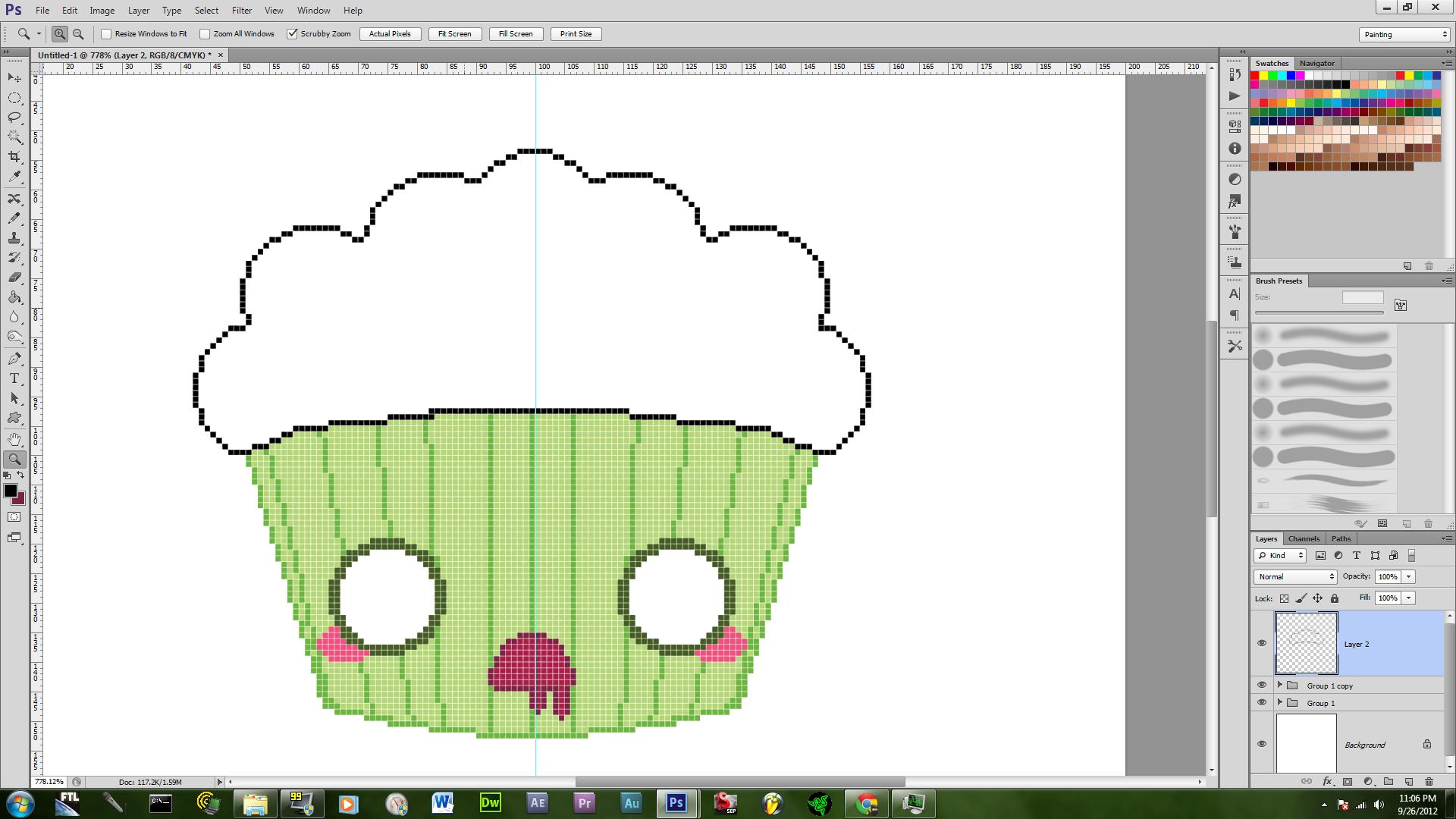The width and height of the screenshot is (1456, 819).
Task: Click the Fill Screen button
Action: coord(516,34)
